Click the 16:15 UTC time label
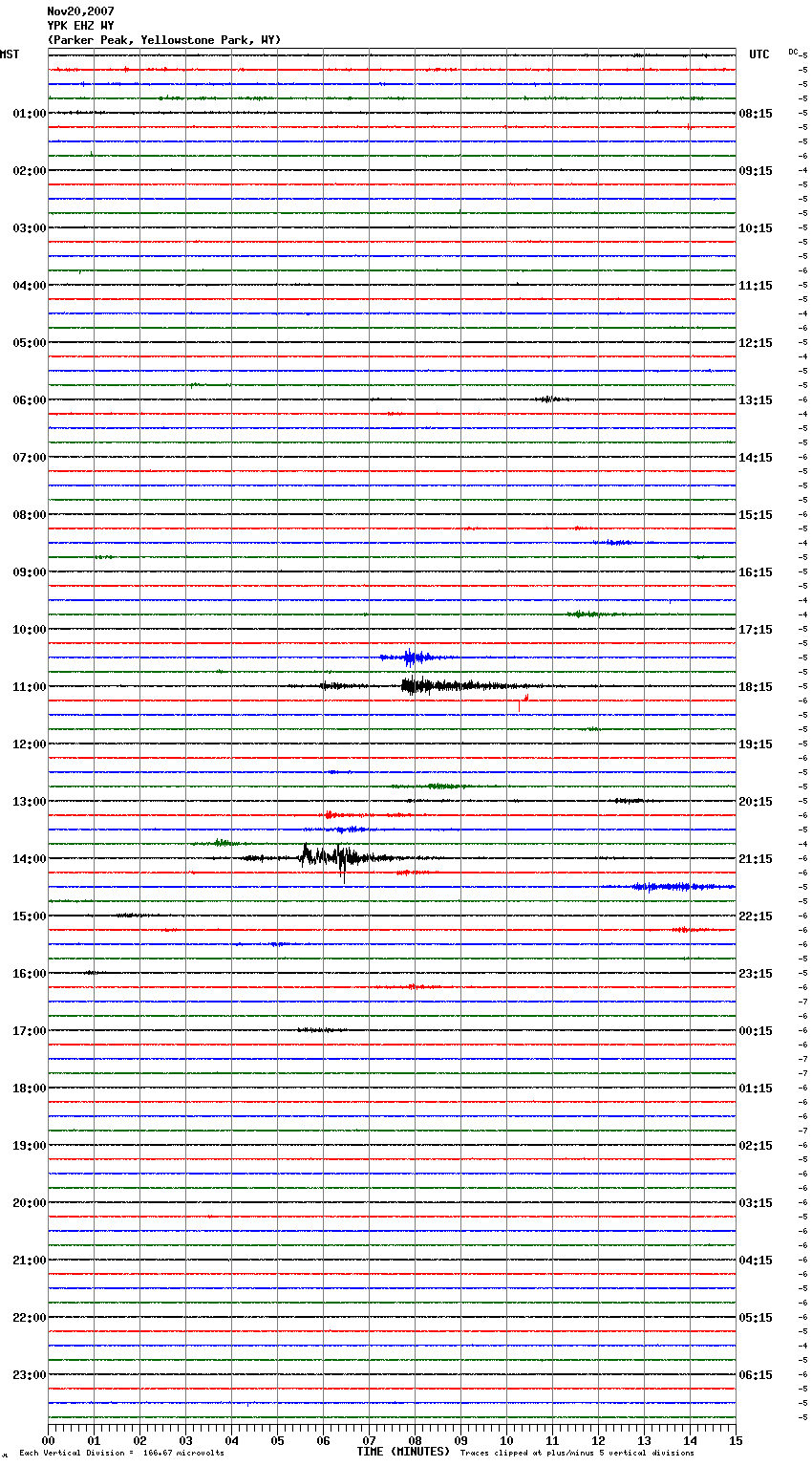The height and width of the screenshot is (1466, 812). (756, 572)
